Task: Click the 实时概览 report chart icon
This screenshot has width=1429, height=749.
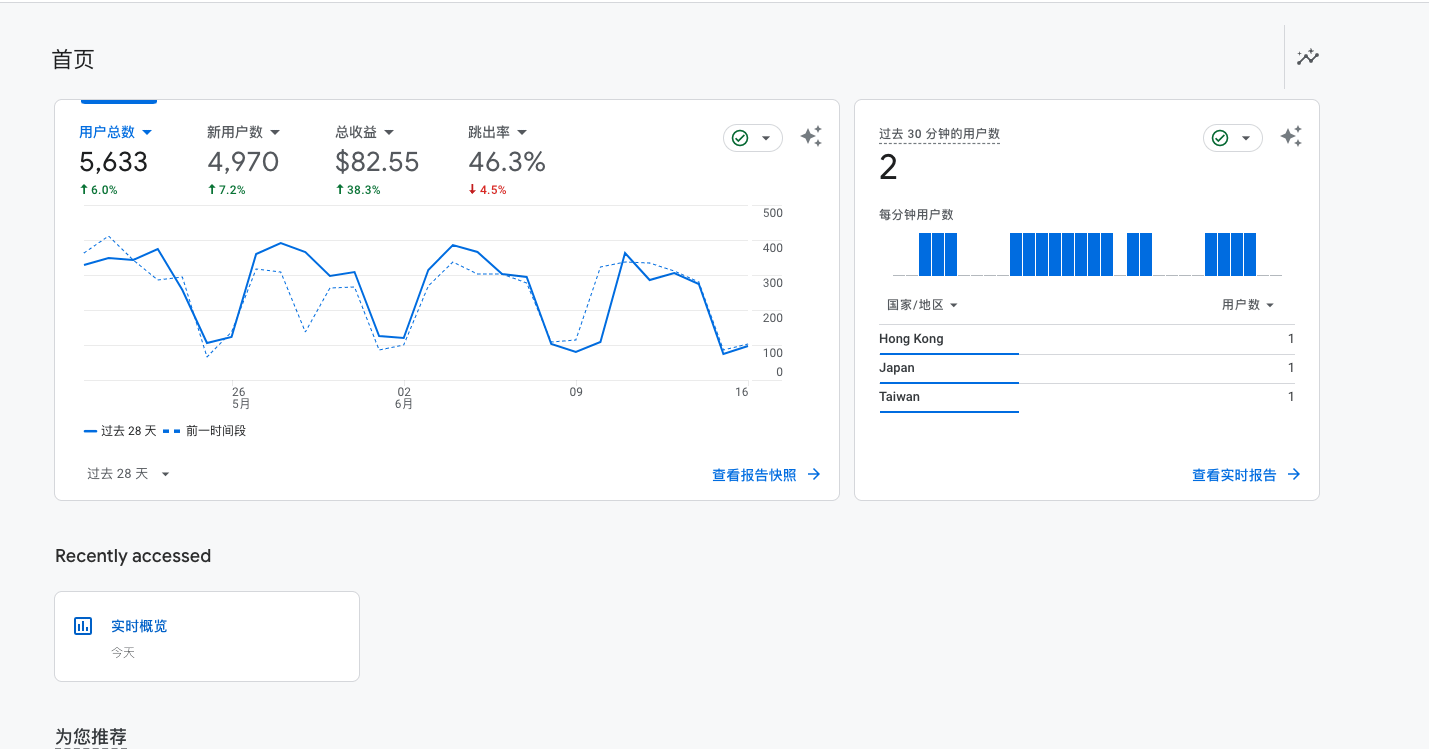Action: click(83, 626)
